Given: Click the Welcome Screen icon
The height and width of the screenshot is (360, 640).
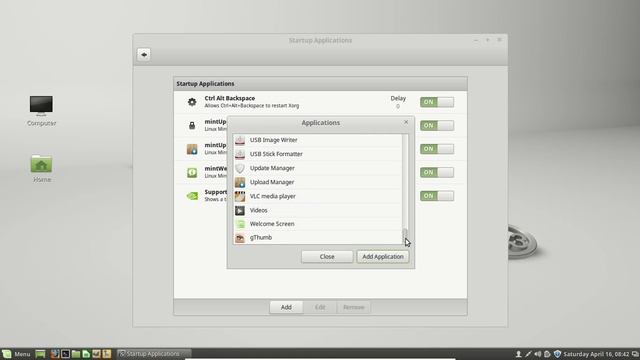Looking at the screenshot, I should point(240,224).
